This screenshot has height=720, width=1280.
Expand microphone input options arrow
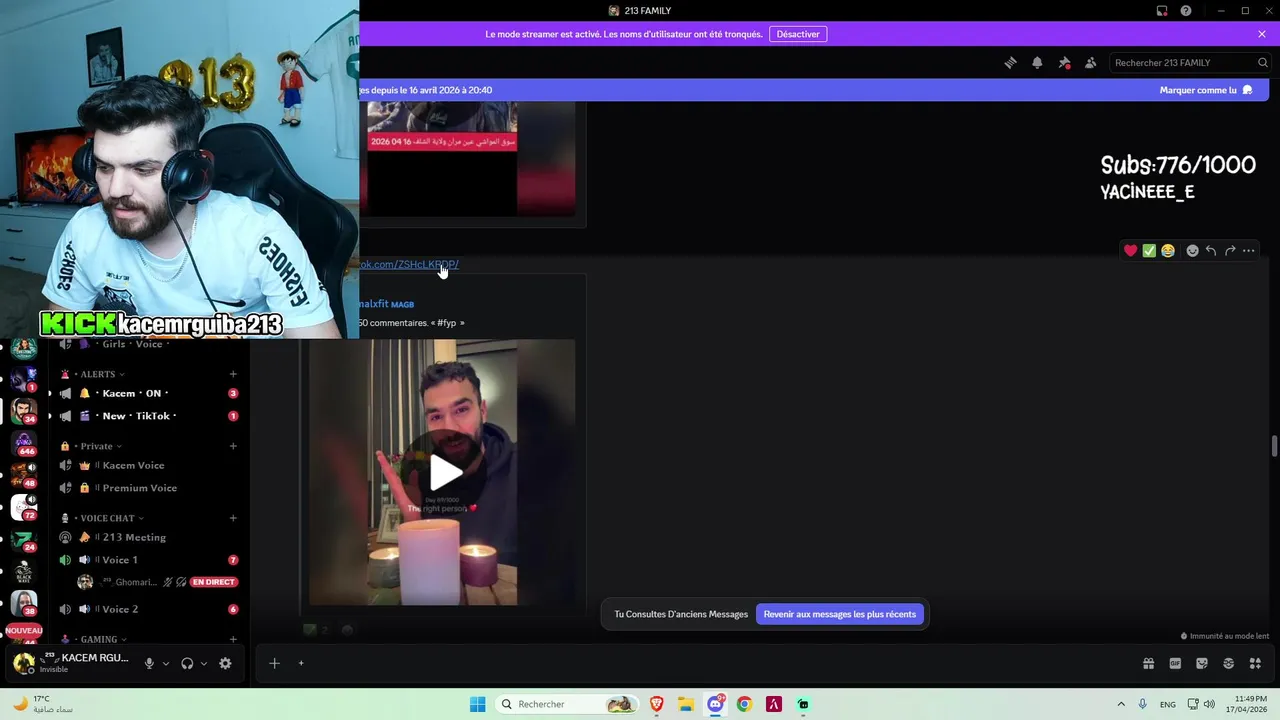click(166, 663)
